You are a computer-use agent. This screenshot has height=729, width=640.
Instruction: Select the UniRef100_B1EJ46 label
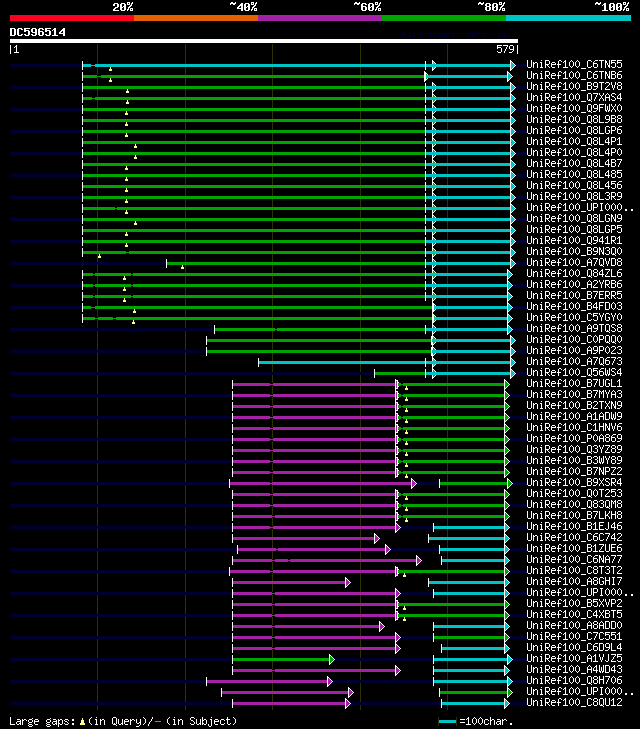coord(574,527)
